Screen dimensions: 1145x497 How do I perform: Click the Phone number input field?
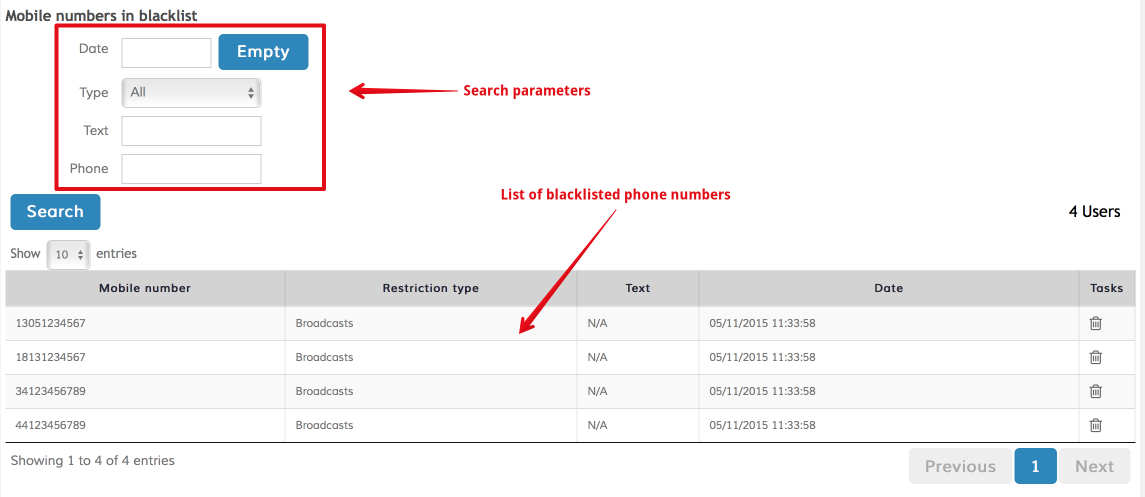pyautogui.click(x=191, y=169)
